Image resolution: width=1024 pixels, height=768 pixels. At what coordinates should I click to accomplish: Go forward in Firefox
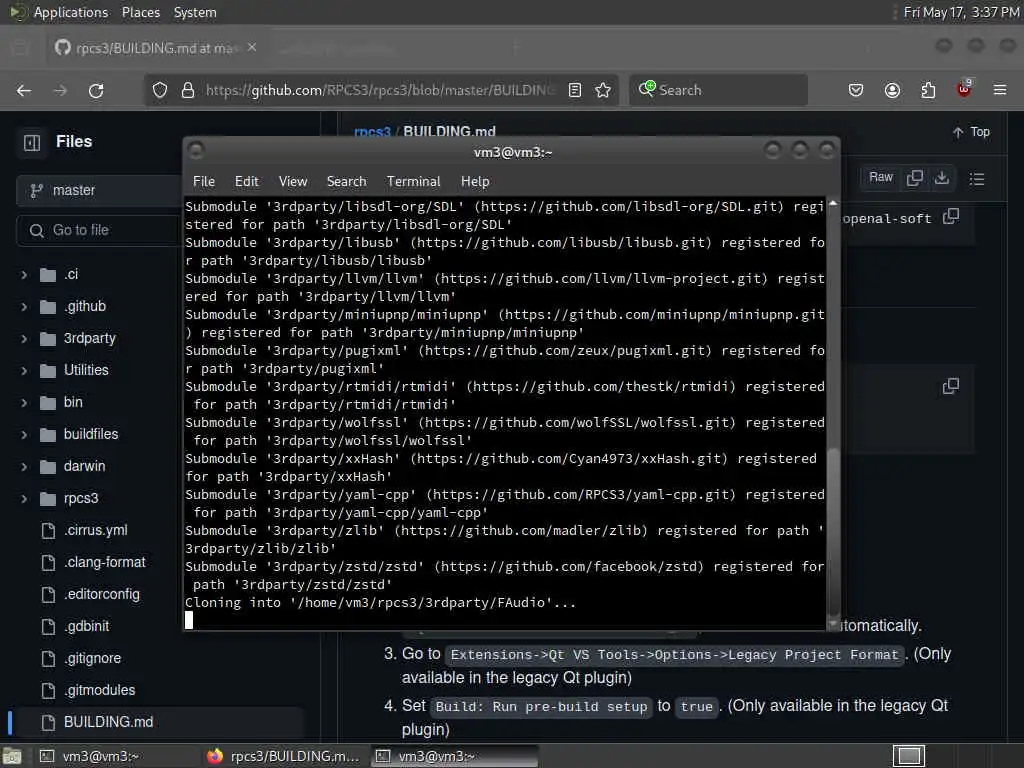[60, 90]
